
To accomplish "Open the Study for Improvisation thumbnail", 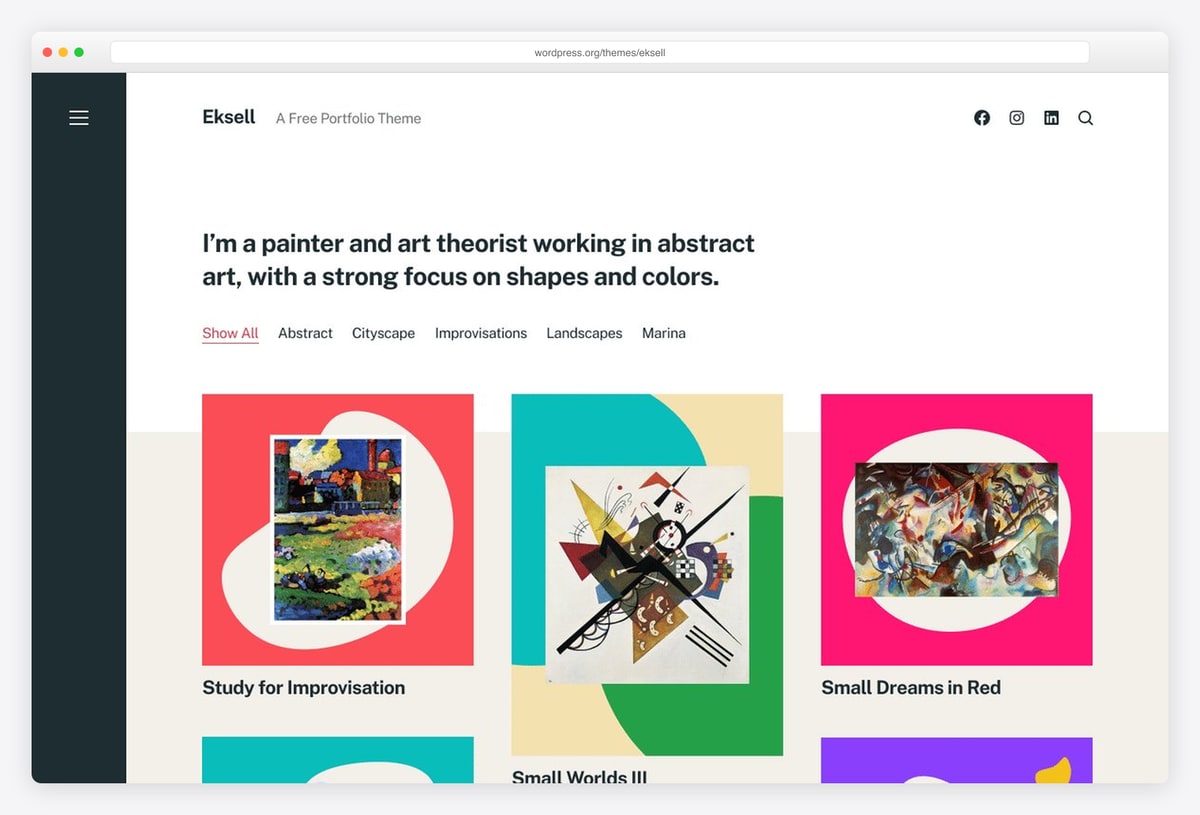I will tap(338, 530).
